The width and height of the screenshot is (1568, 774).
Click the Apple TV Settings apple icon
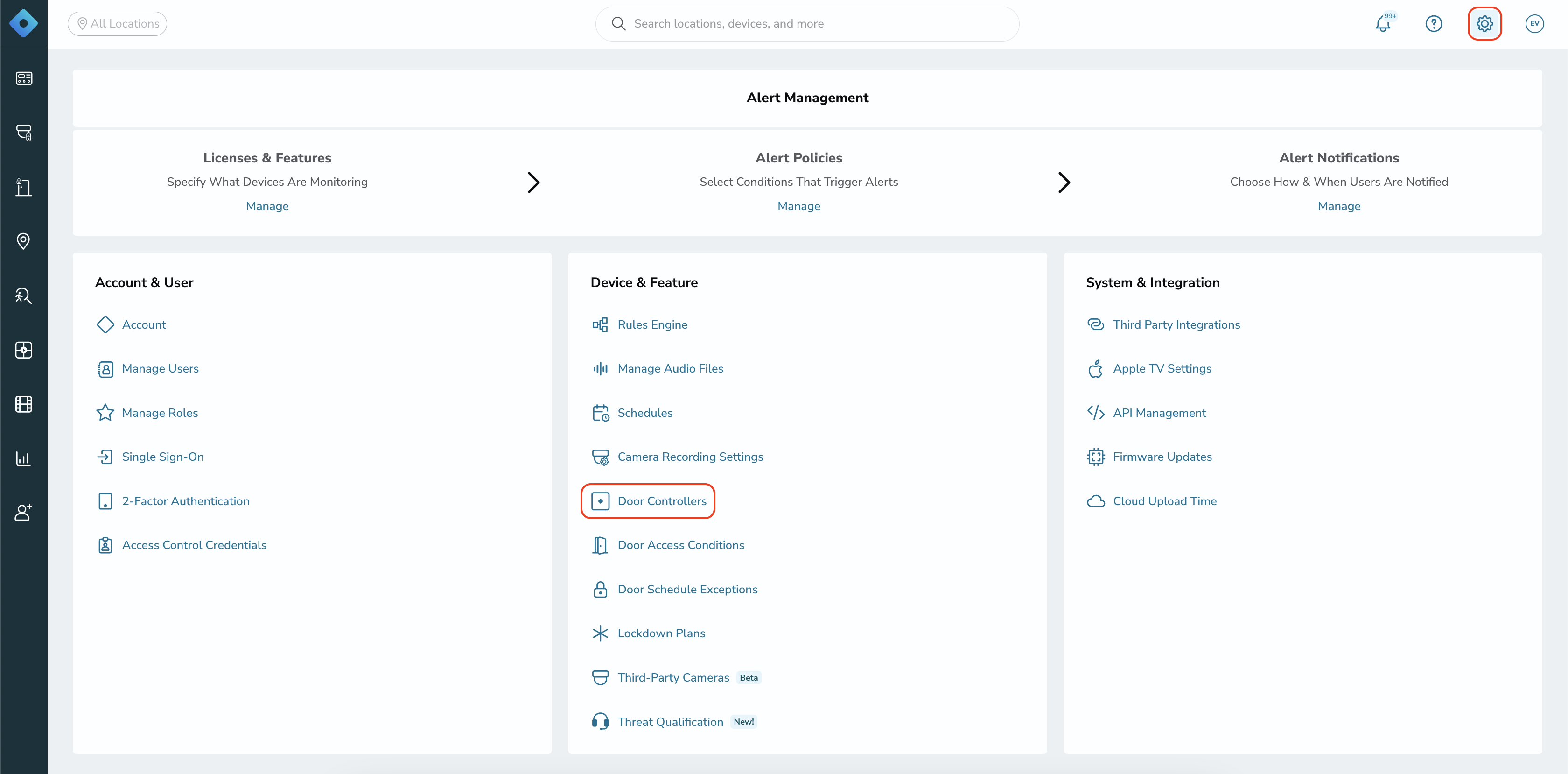point(1096,368)
